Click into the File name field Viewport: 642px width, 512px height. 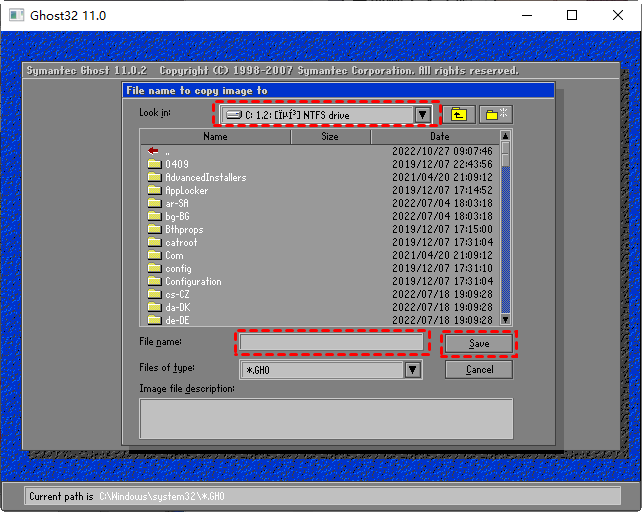point(332,343)
